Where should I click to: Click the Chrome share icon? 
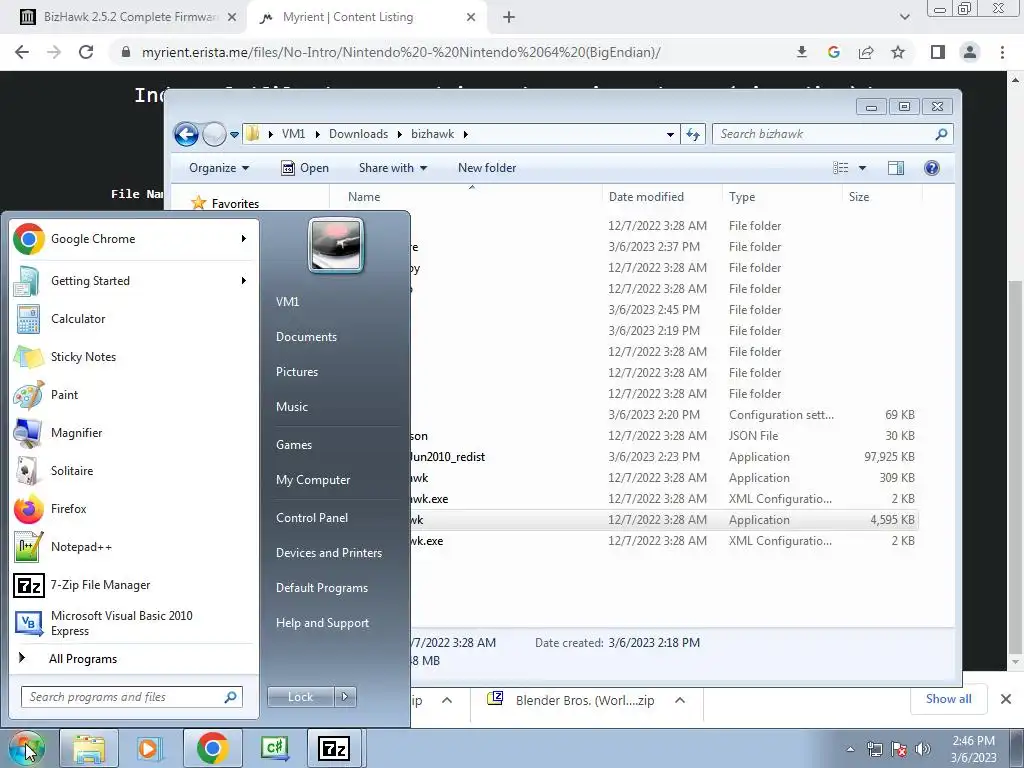(866, 52)
